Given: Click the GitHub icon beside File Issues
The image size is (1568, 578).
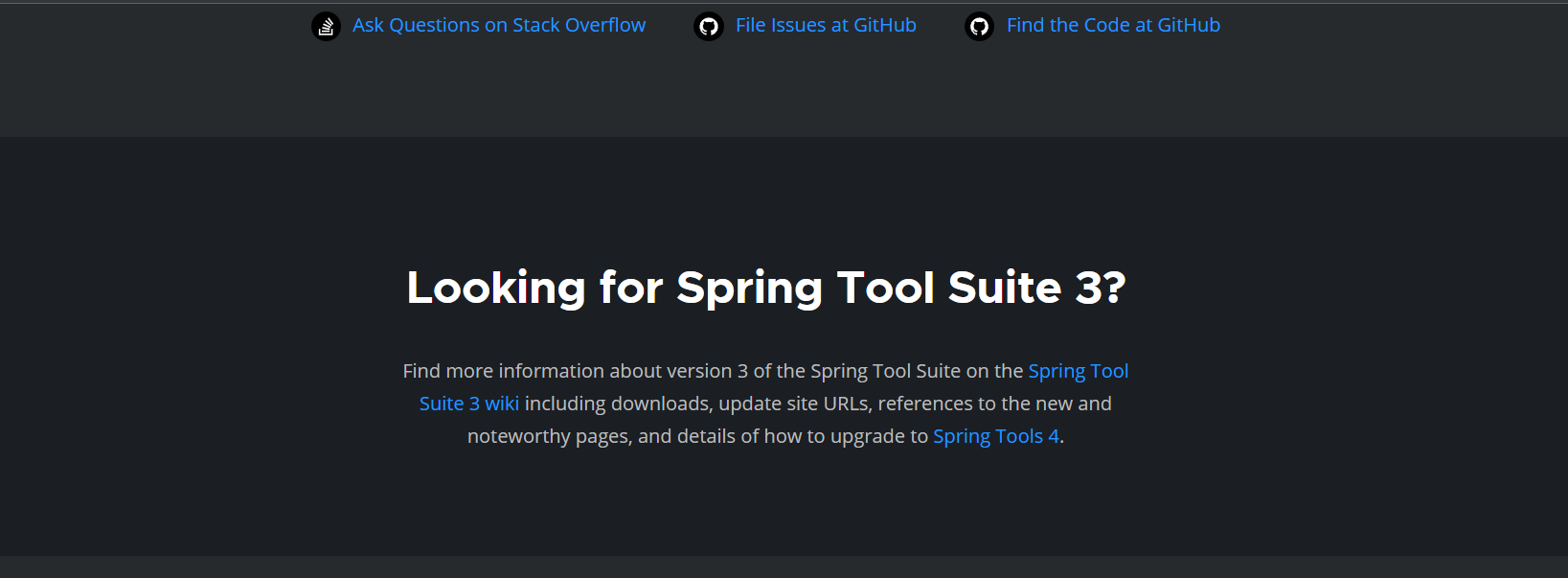Looking at the screenshot, I should [709, 26].
